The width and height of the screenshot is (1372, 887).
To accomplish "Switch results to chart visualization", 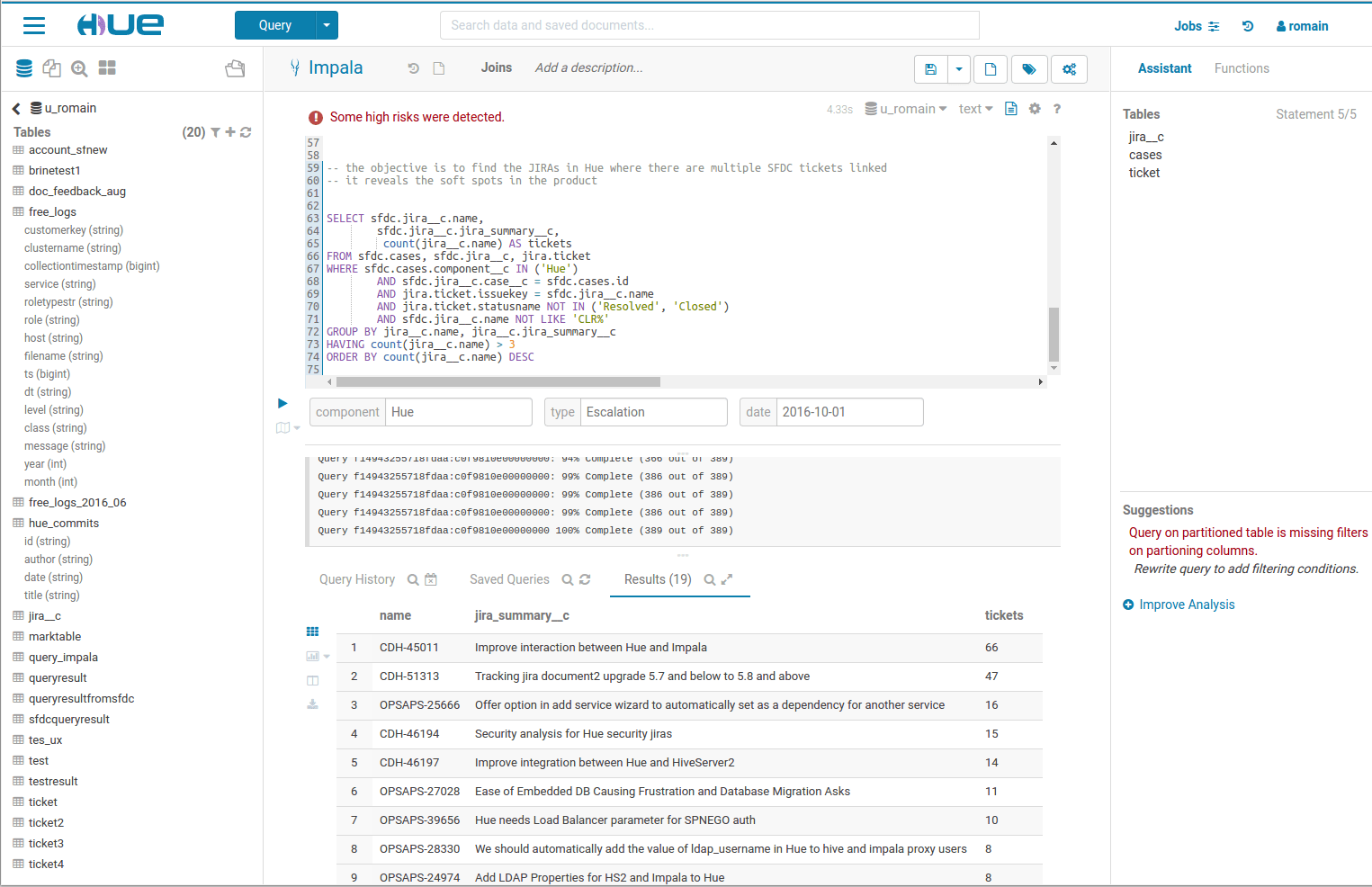I will [312, 656].
